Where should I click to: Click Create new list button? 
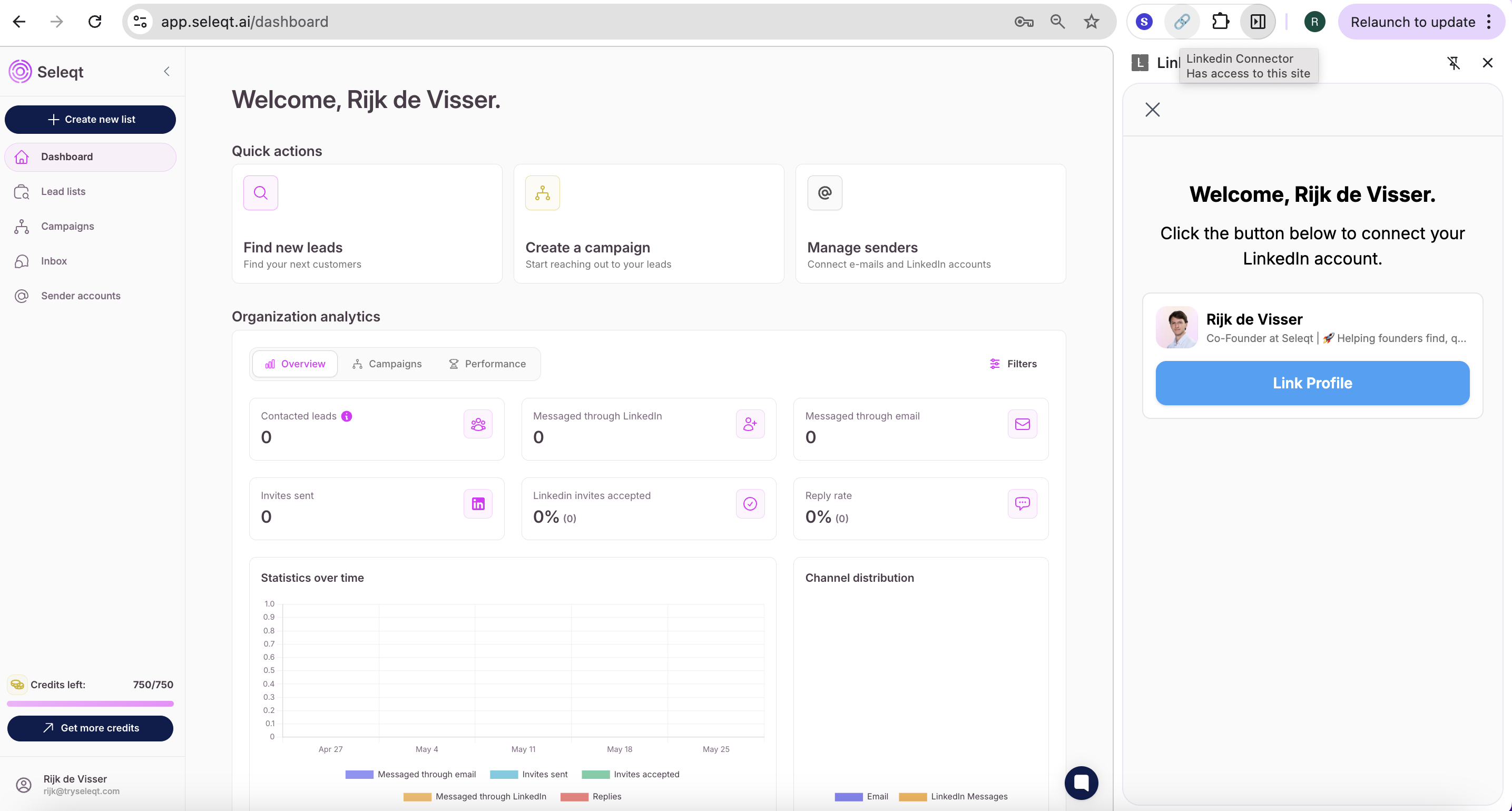[x=91, y=119]
